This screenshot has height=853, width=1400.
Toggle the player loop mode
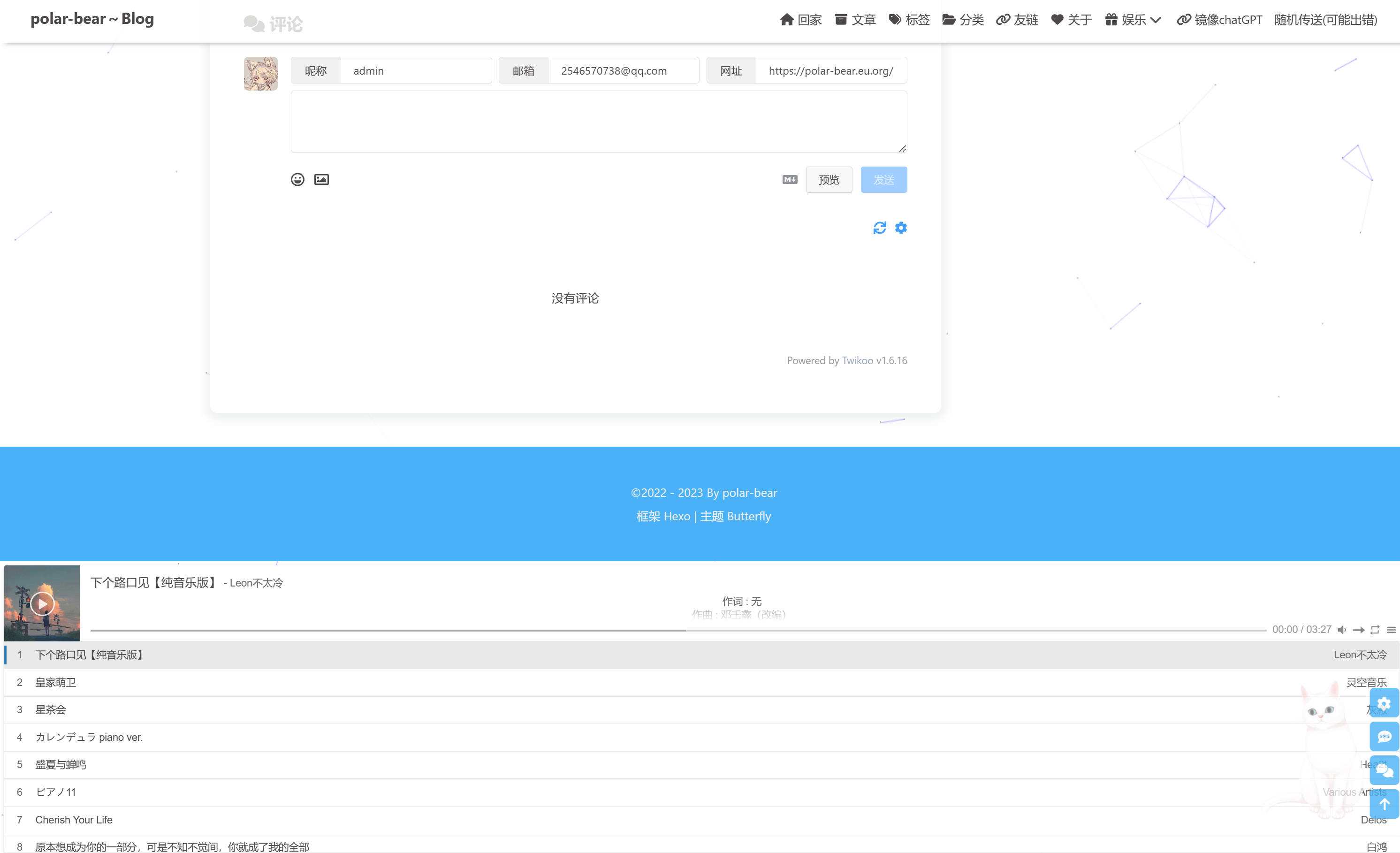1375,630
